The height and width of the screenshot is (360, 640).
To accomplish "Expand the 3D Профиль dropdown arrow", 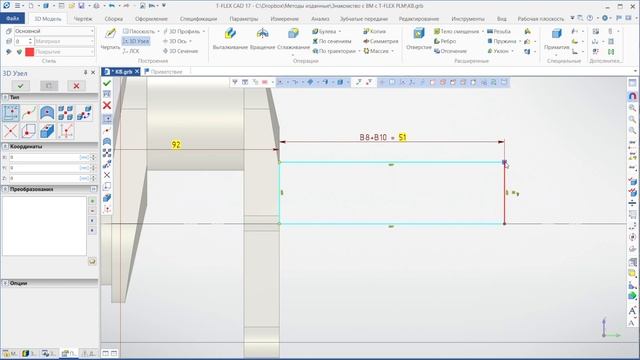I will 204,31.
